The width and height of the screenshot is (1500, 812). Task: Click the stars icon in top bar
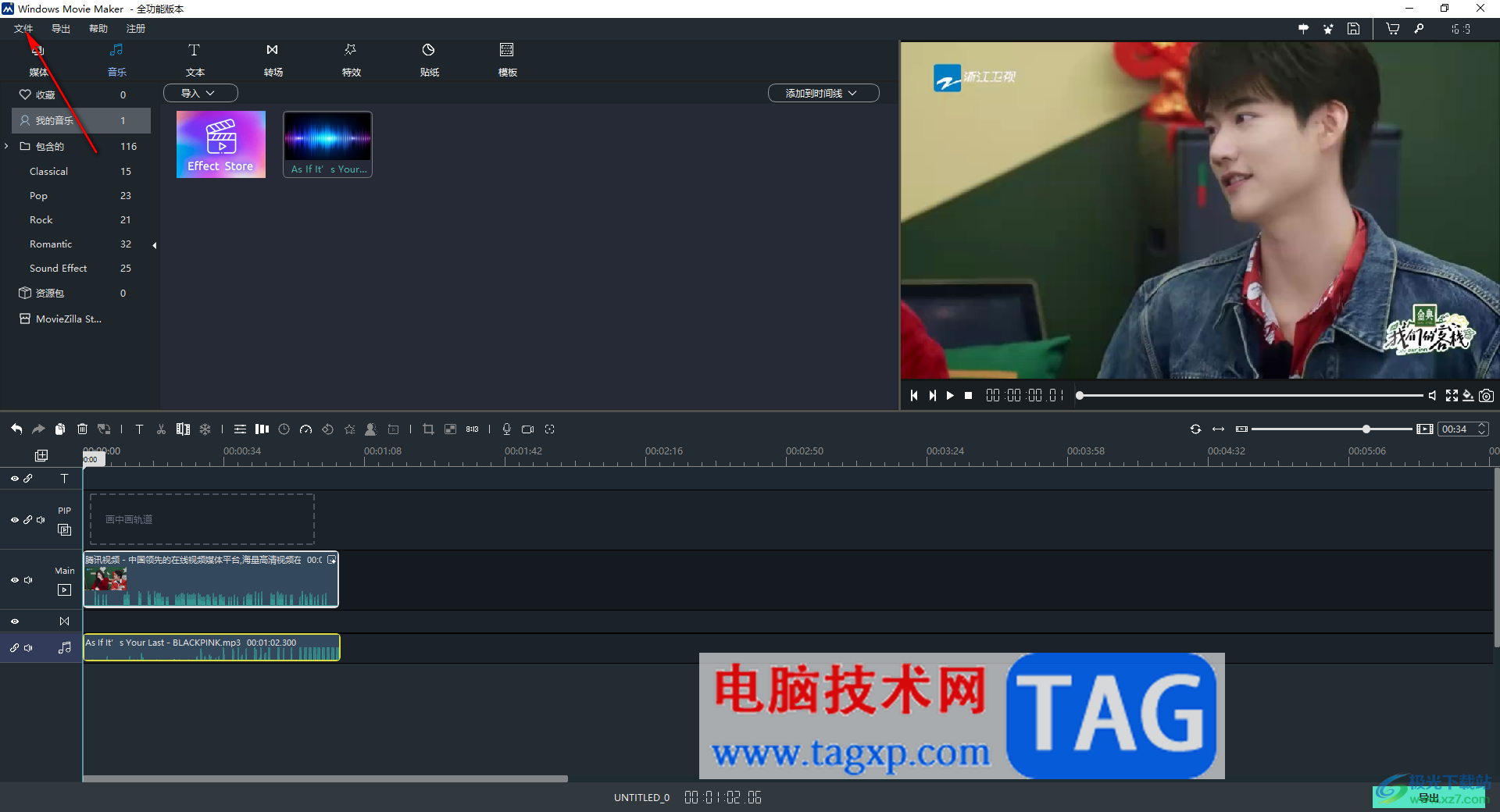point(1328,29)
